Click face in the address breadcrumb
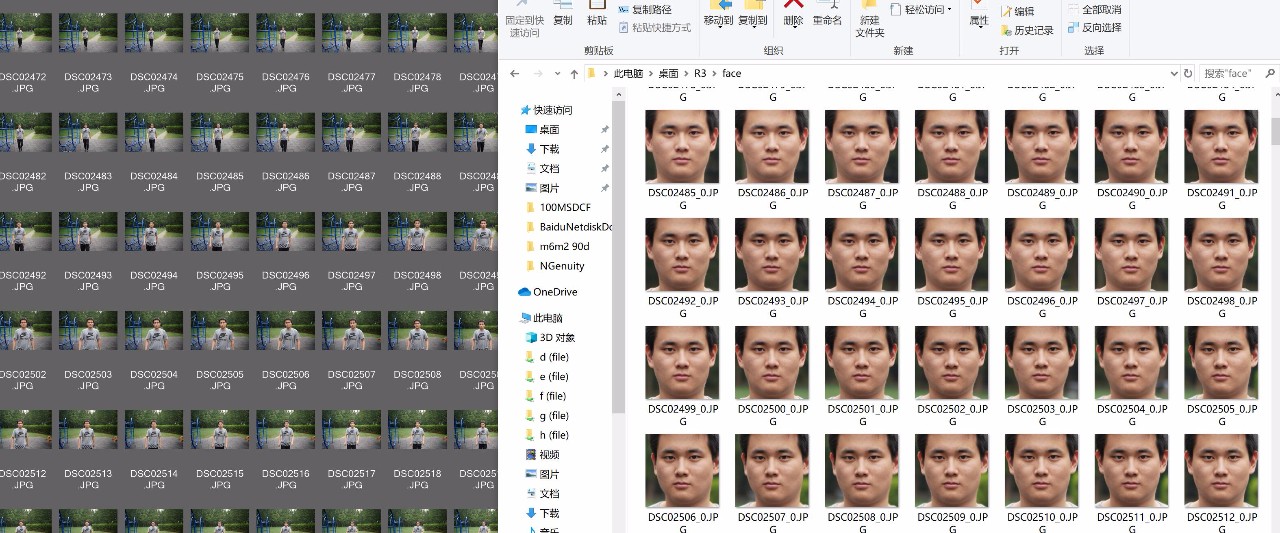 pos(731,74)
